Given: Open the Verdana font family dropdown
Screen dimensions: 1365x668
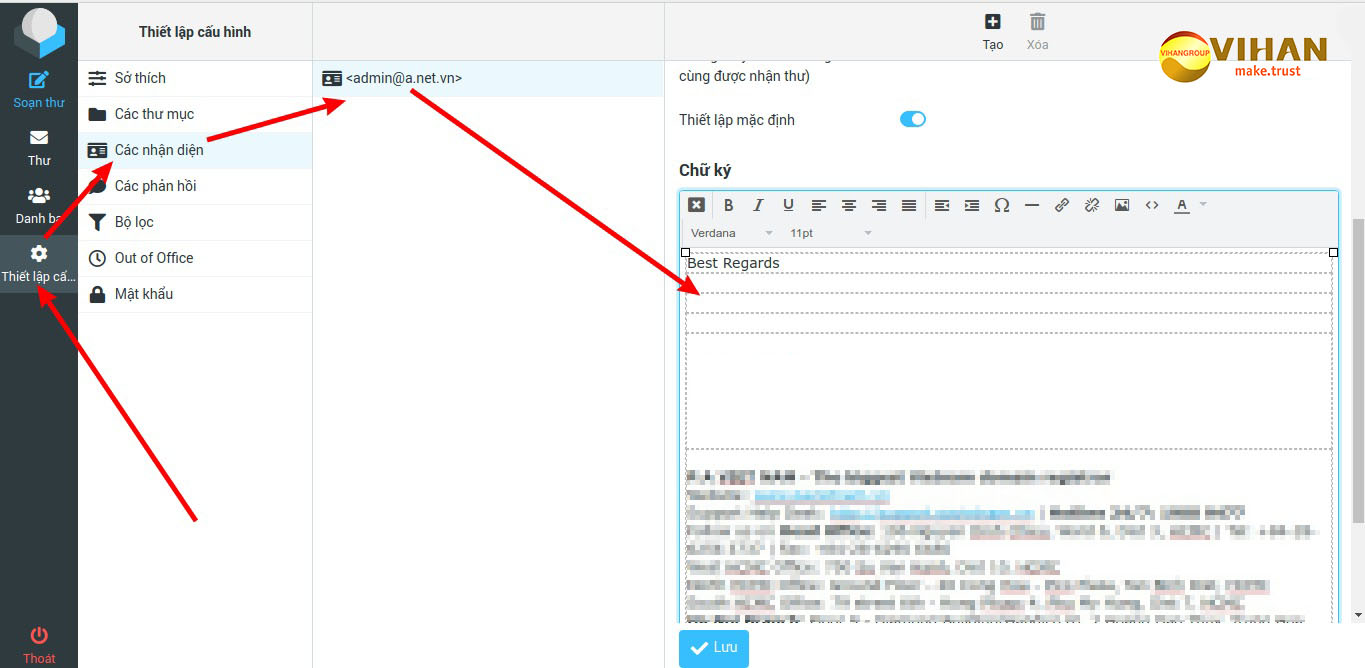Looking at the screenshot, I should pyautogui.click(x=731, y=233).
